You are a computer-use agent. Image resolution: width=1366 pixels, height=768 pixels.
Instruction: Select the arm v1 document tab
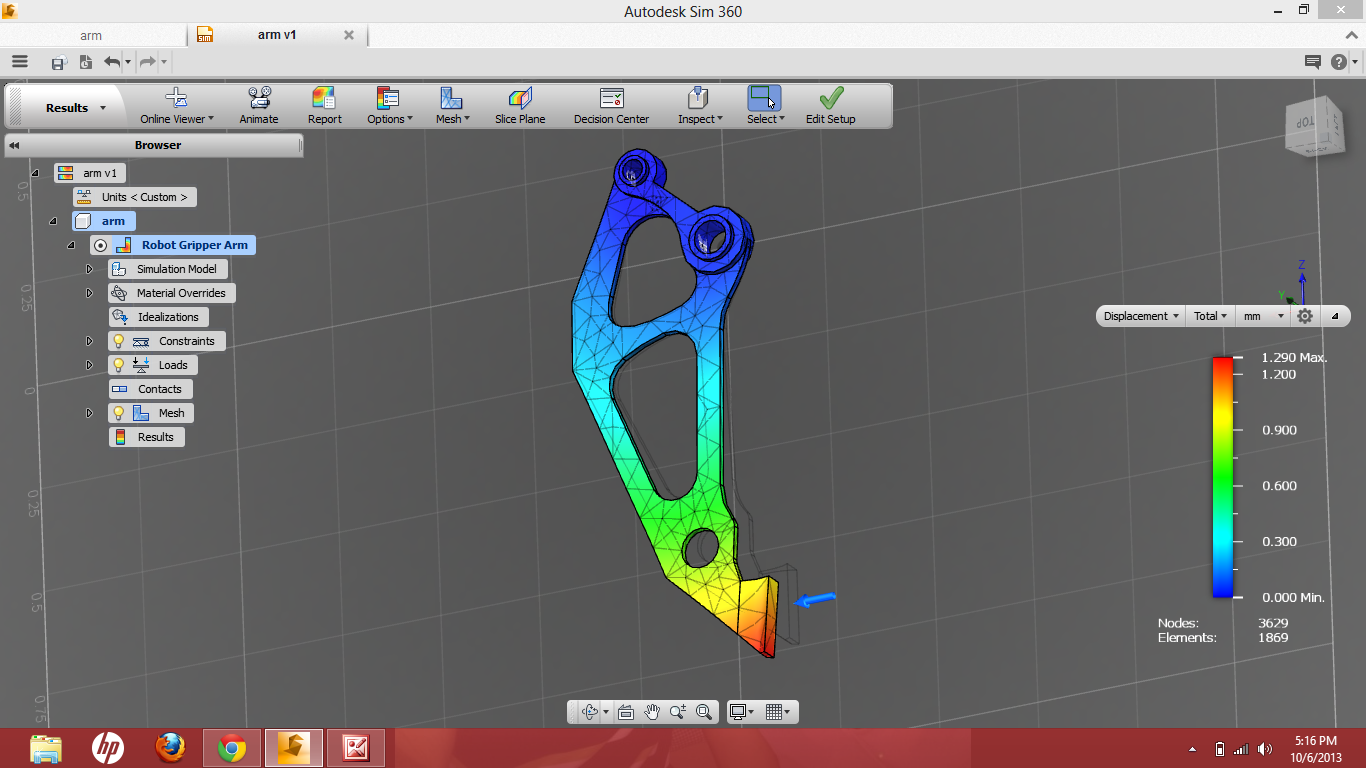point(276,35)
